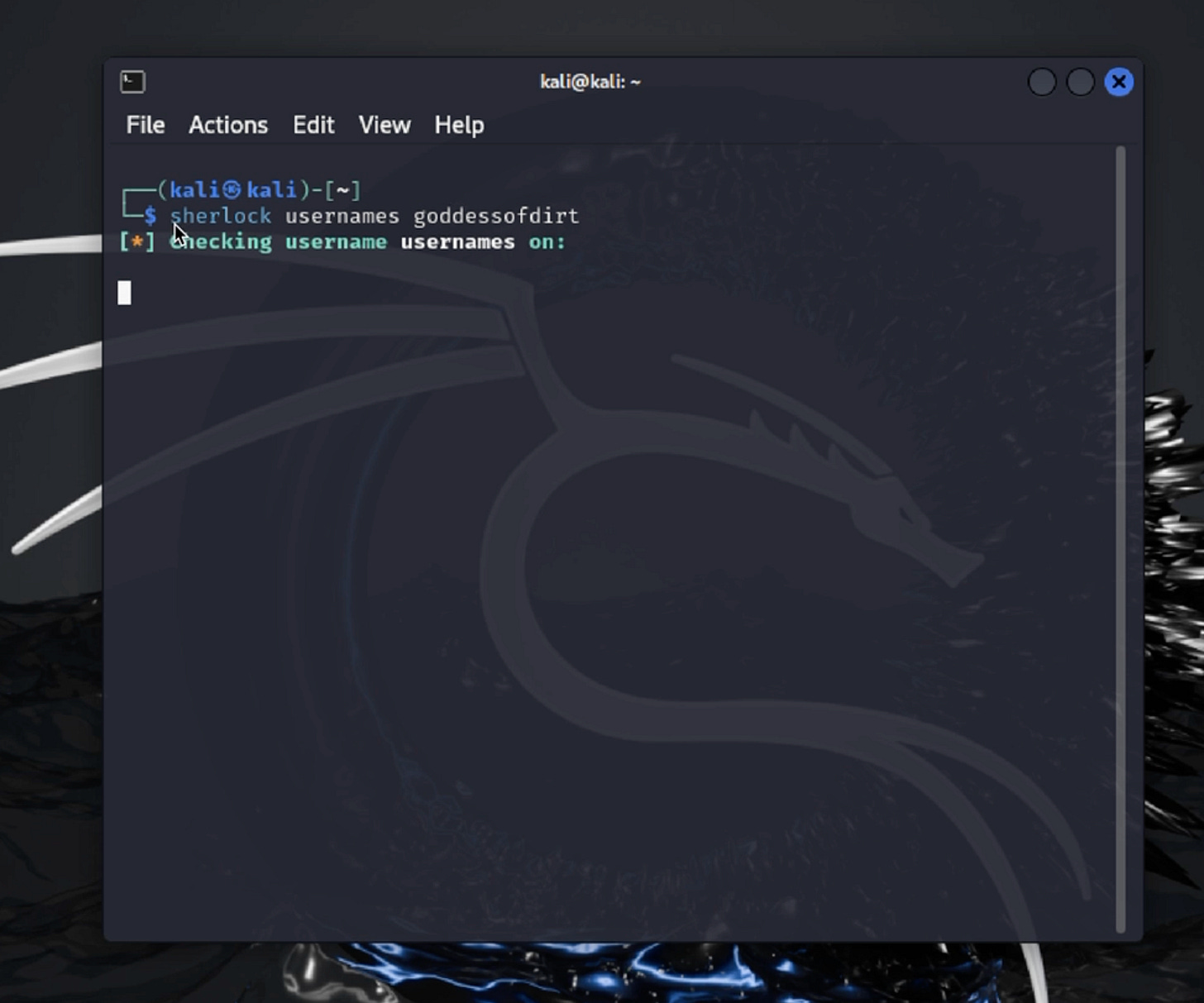This screenshot has width=1204, height=1003.
Task: Click the terminal icon in title bar
Action: click(x=132, y=81)
